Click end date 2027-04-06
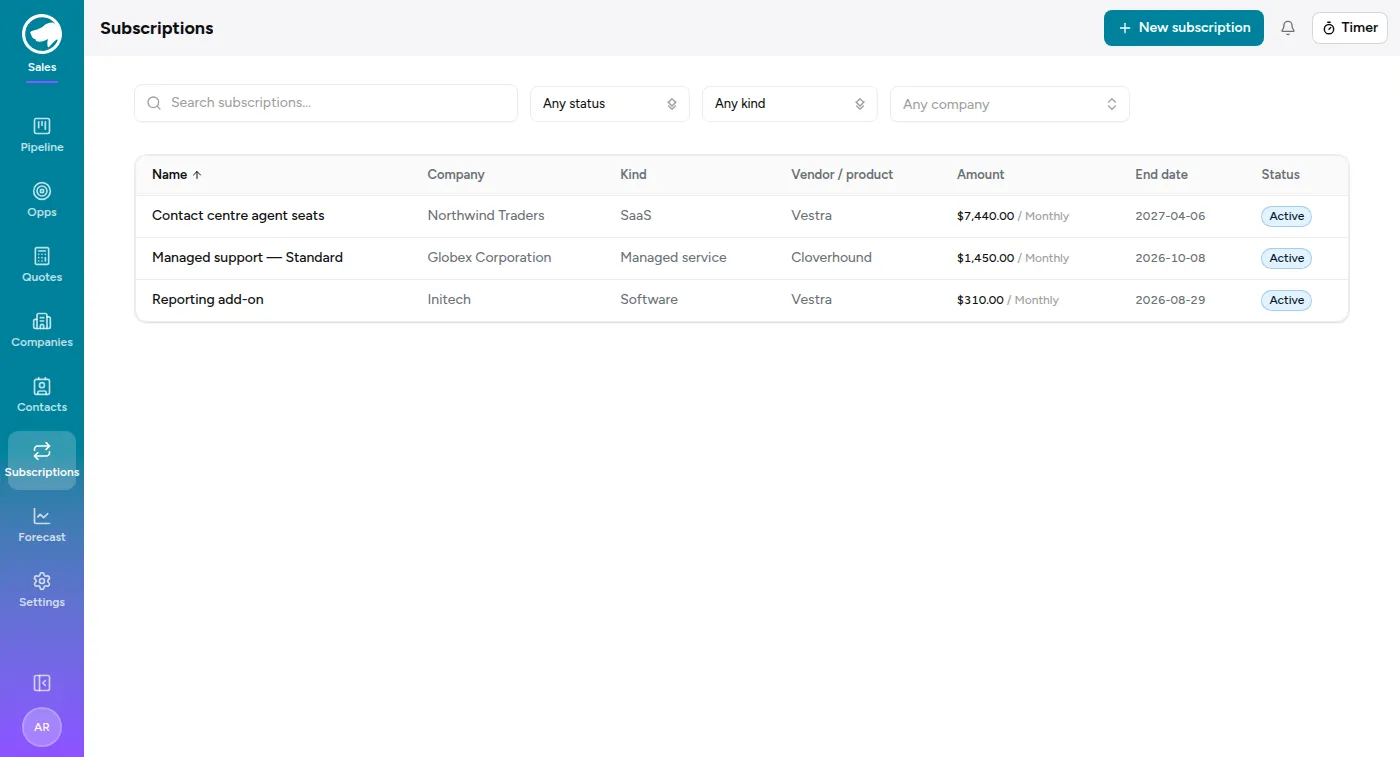The height and width of the screenshot is (757, 1400). tap(1170, 216)
